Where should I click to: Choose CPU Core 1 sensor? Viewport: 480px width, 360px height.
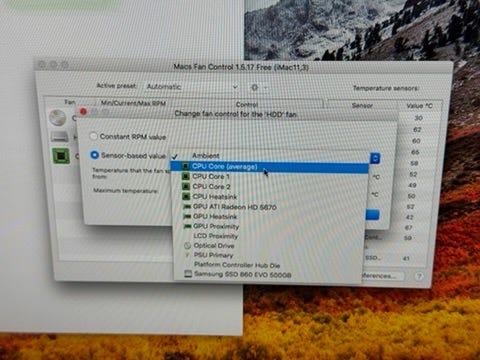click(270, 176)
